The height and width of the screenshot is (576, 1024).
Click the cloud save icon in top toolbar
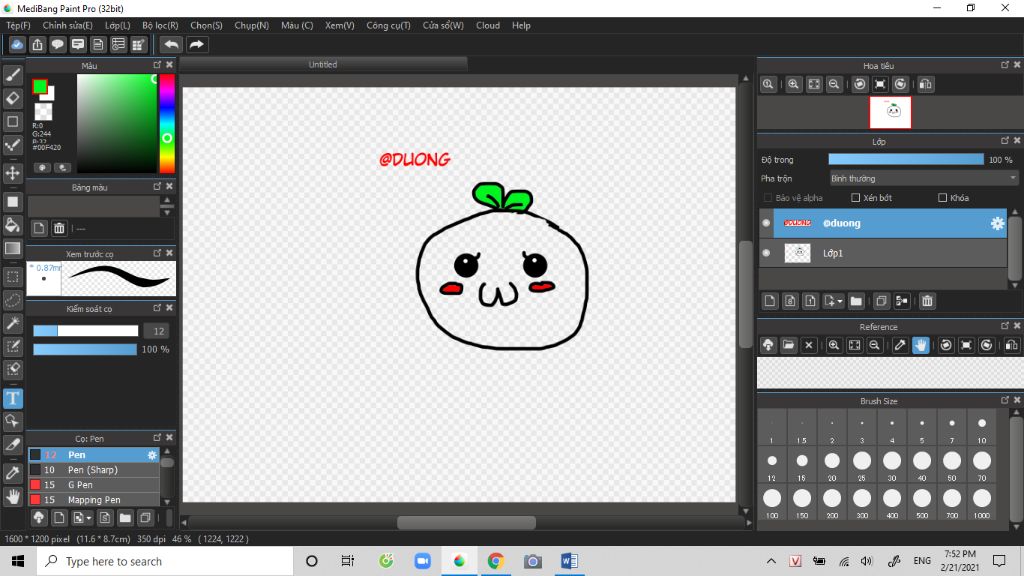[x=17, y=44]
